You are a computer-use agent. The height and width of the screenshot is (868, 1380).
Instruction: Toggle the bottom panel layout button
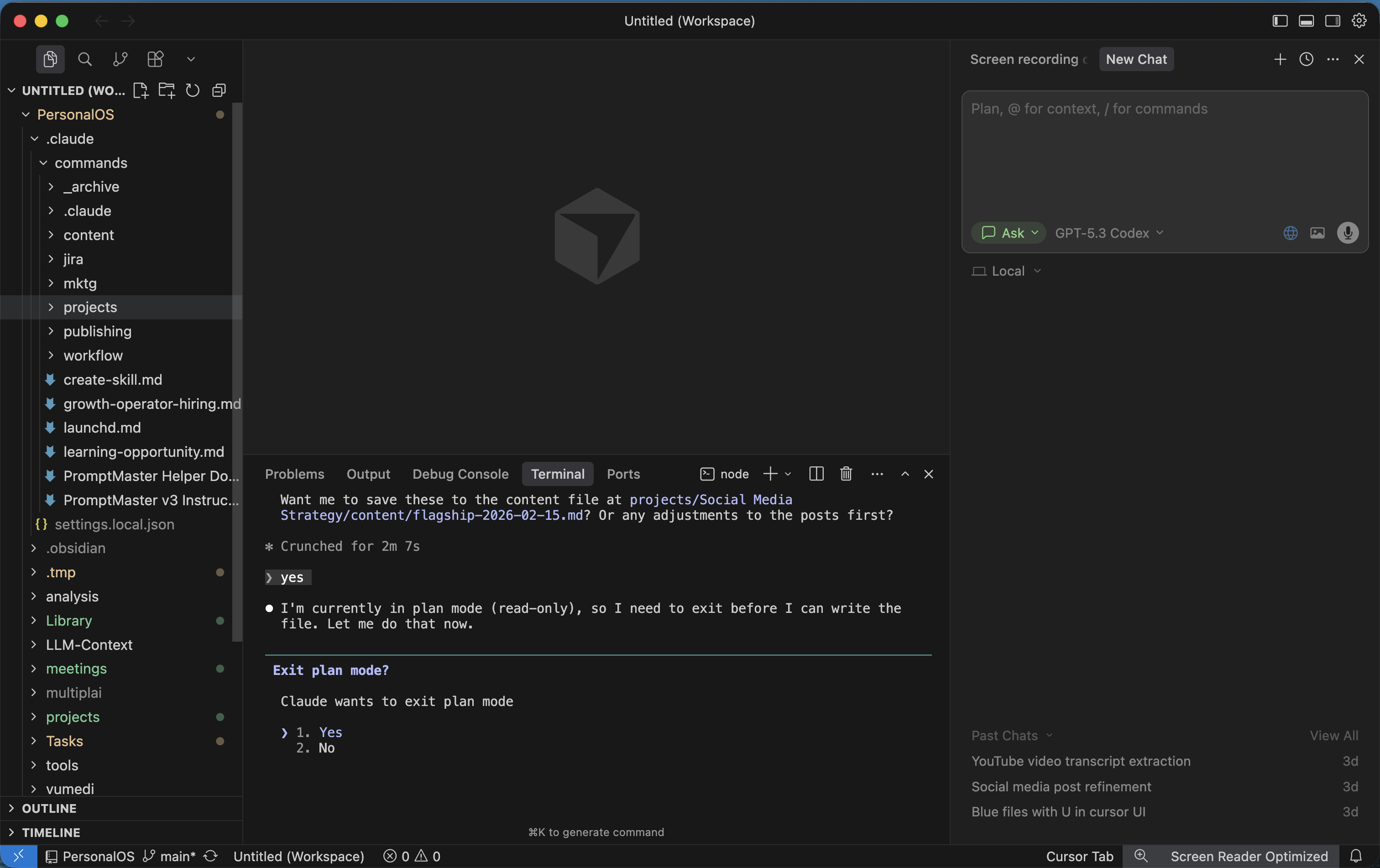point(1306,21)
